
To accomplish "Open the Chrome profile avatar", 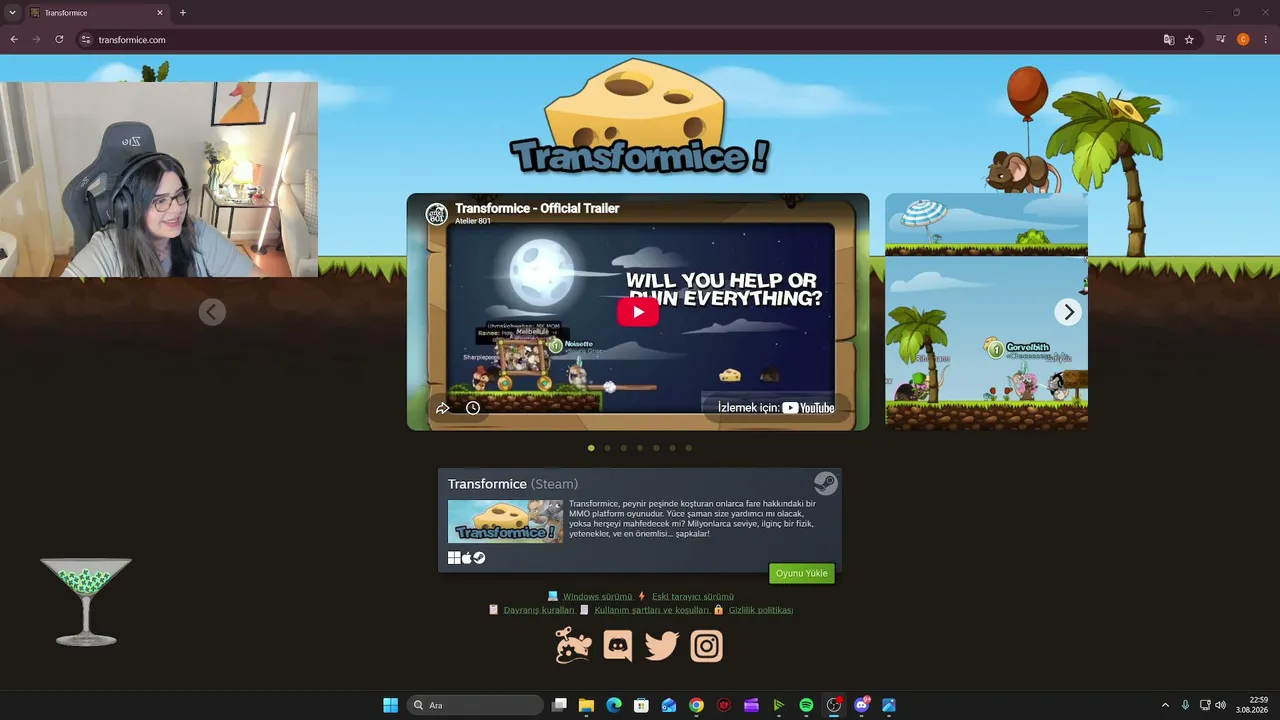I will (1243, 40).
